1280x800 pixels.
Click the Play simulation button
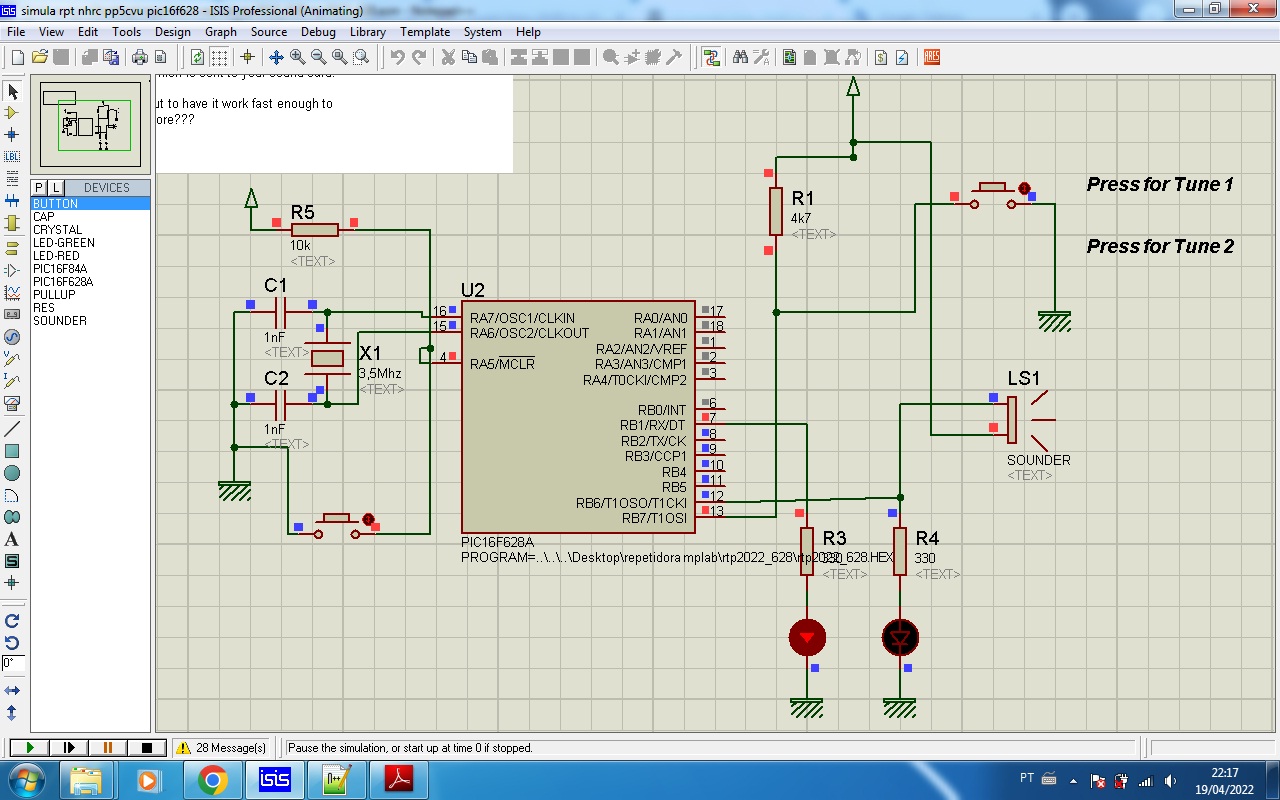coord(29,747)
